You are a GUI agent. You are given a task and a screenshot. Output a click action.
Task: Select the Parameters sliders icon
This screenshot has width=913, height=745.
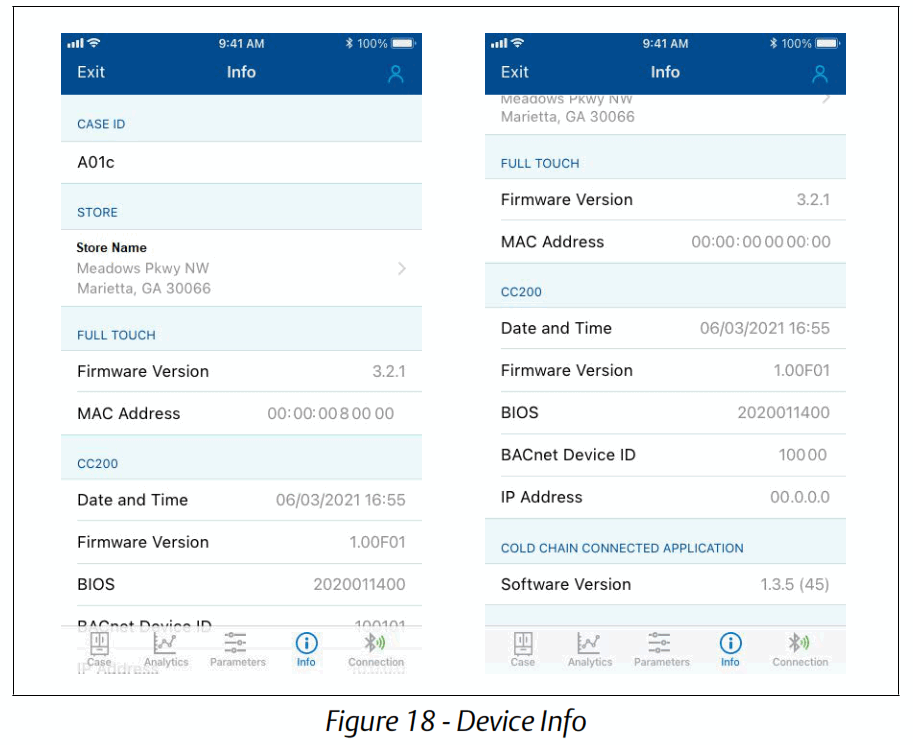[237, 646]
